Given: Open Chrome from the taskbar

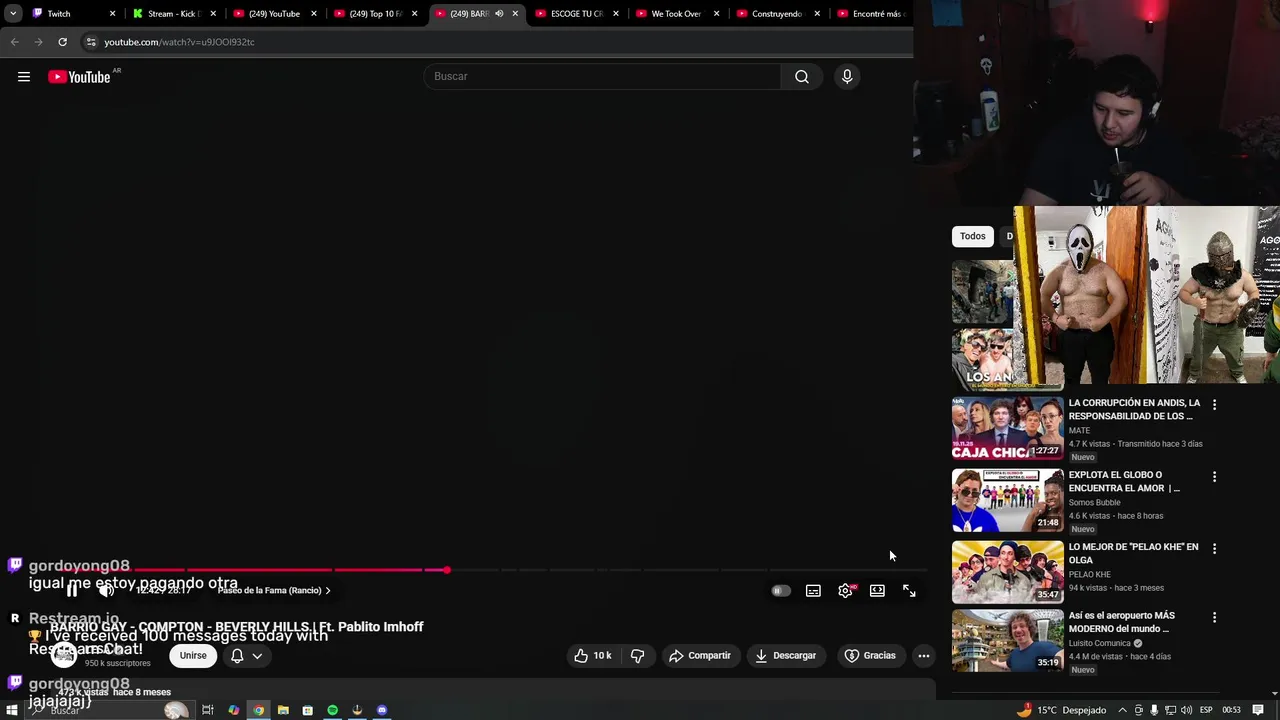Looking at the screenshot, I should pyautogui.click(x=258, y=710).
